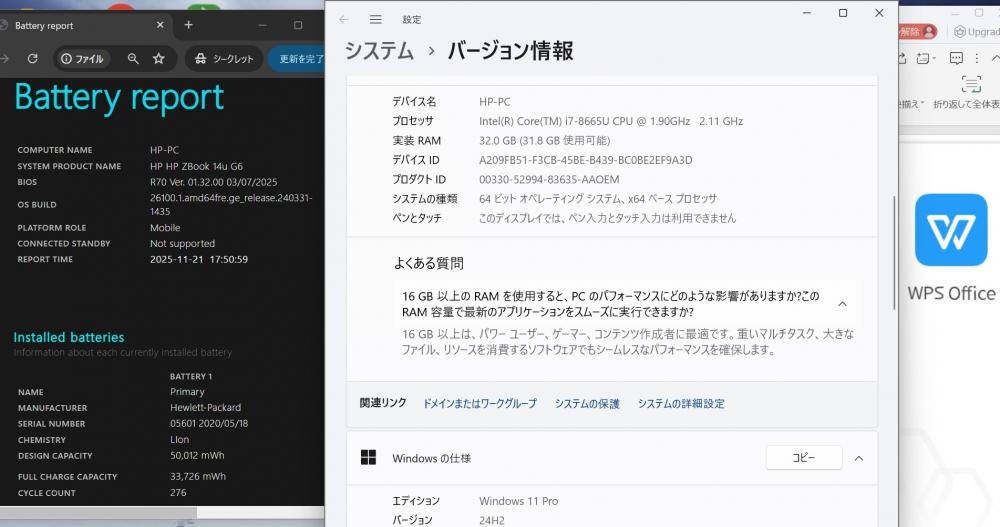Select HP HP ZBook 14u G6 product name
Viewport: 1000px width, 527px height.
click(196, 166)
